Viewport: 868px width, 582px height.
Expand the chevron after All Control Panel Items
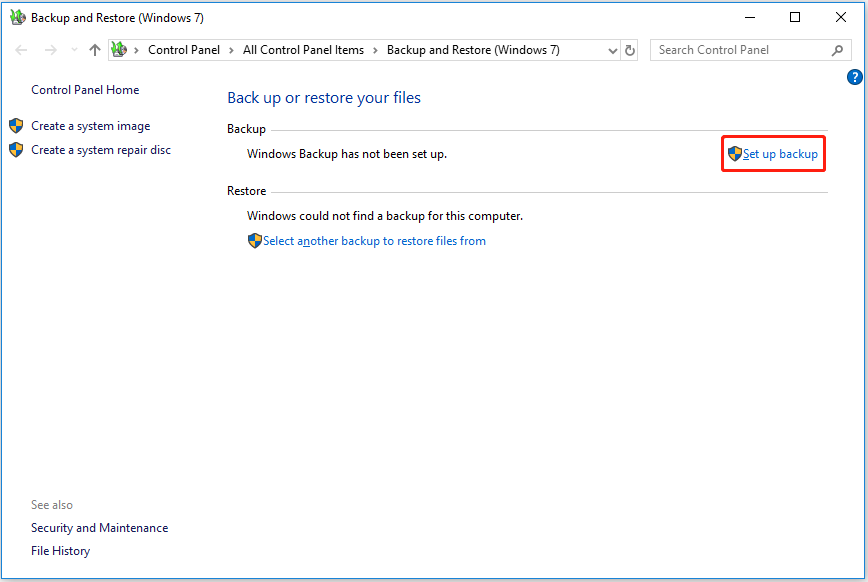[x=376, y=50]
